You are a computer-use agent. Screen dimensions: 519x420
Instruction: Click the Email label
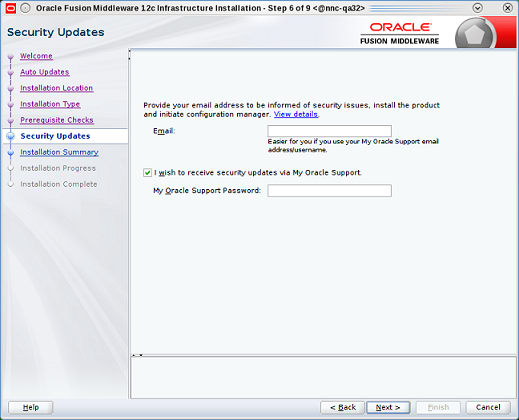tap(164, 131)
